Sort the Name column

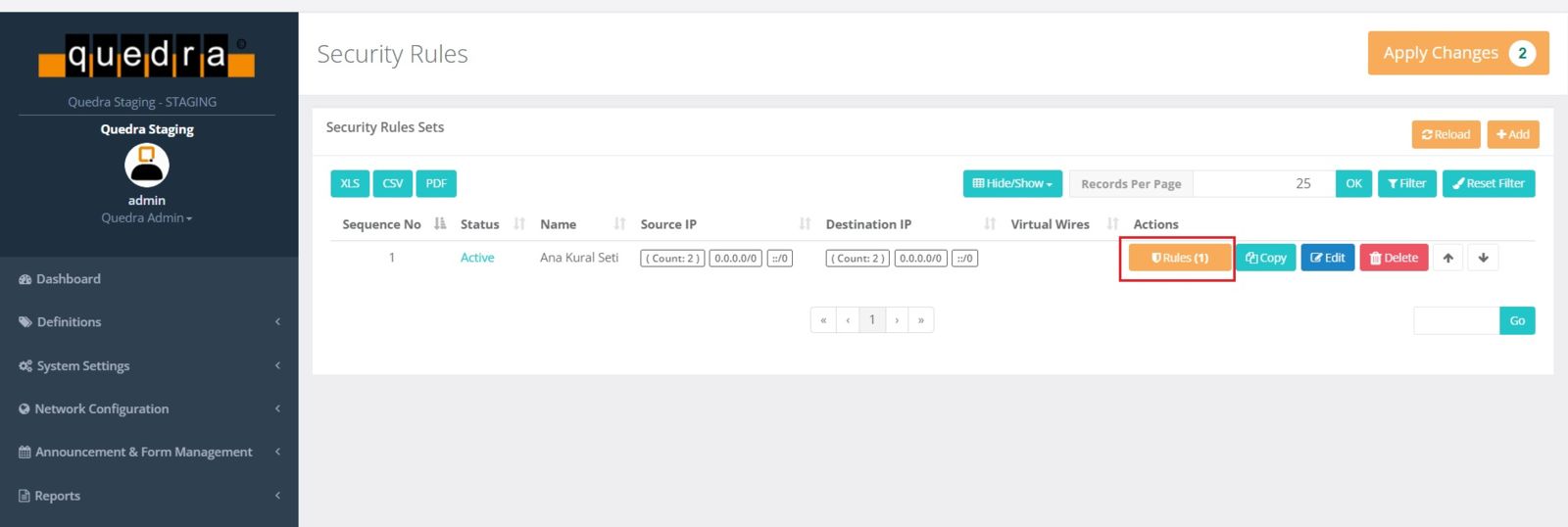619,224
